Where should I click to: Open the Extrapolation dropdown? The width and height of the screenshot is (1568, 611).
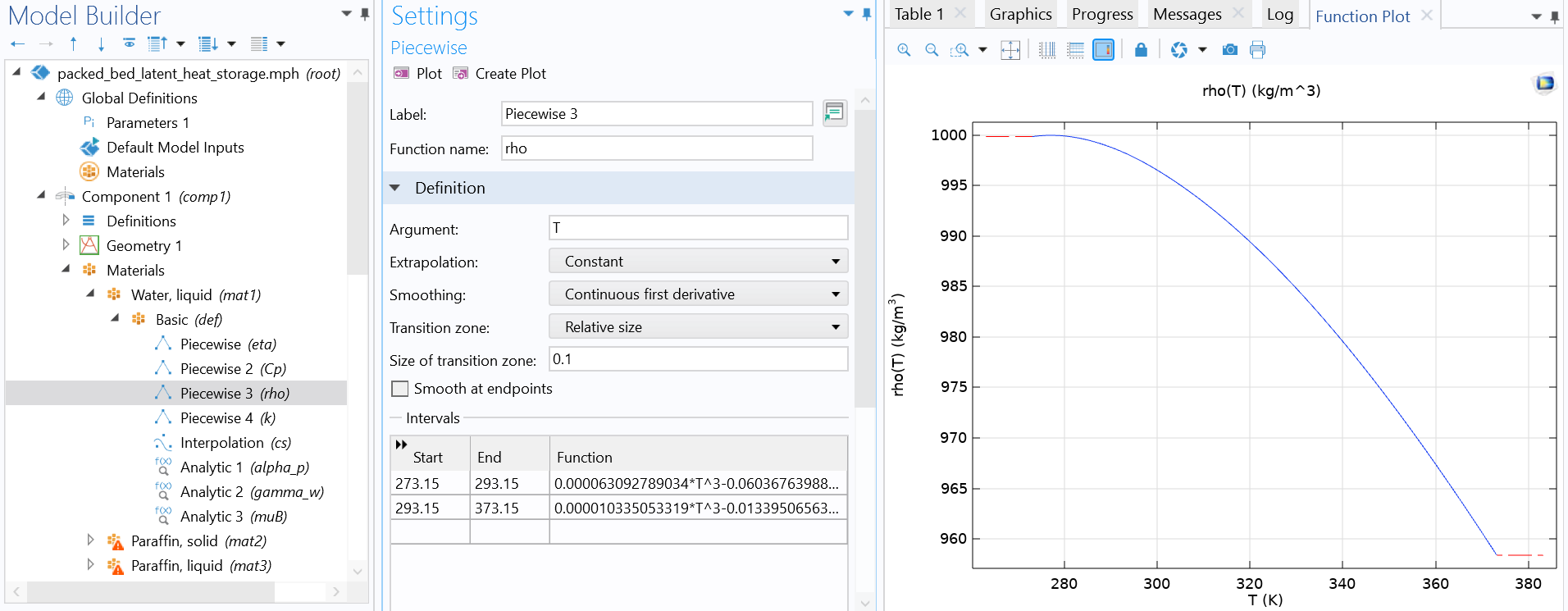(x=698, y=262)
